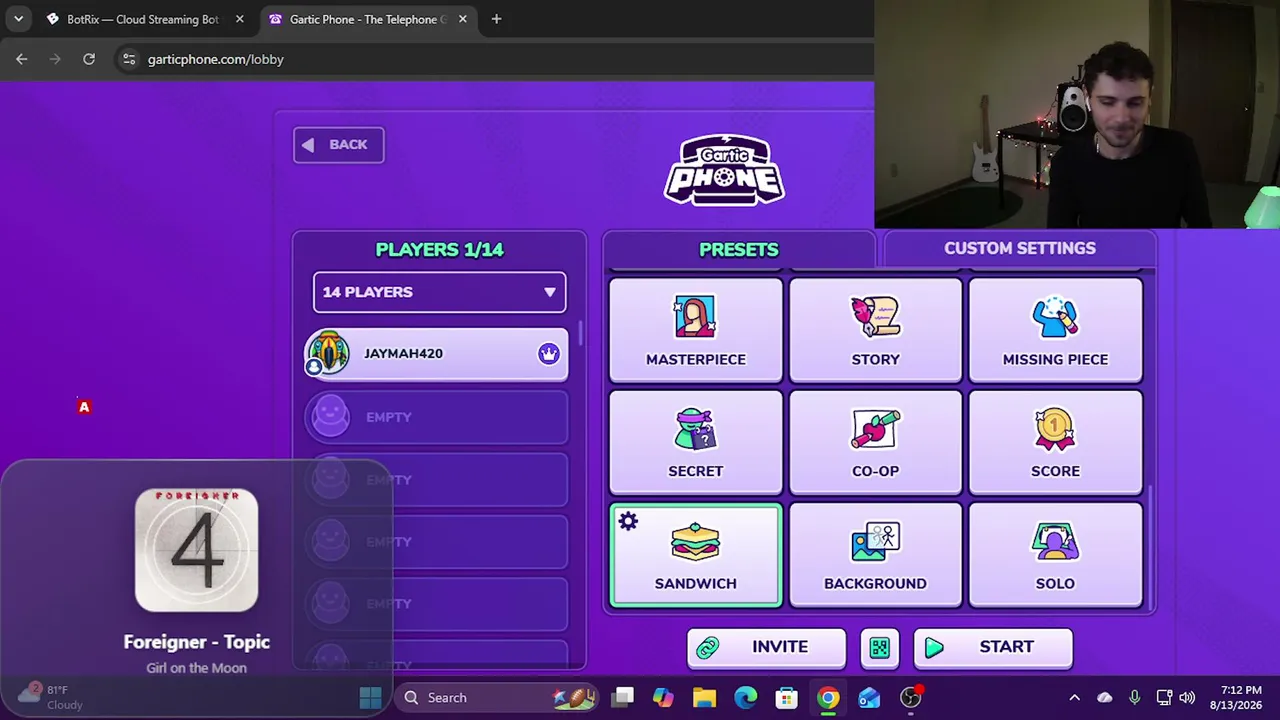Click the presets panel scrollbar
The height and width of the screenshot is (720, 1280).
[x=1150, y=546]
